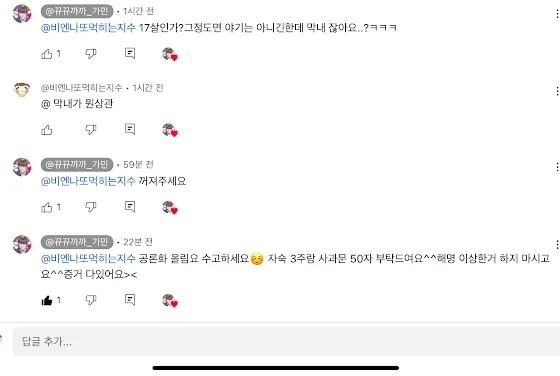
Task: Reply to the '막내가 뭔상관' comment
Action: coord(130,129)
